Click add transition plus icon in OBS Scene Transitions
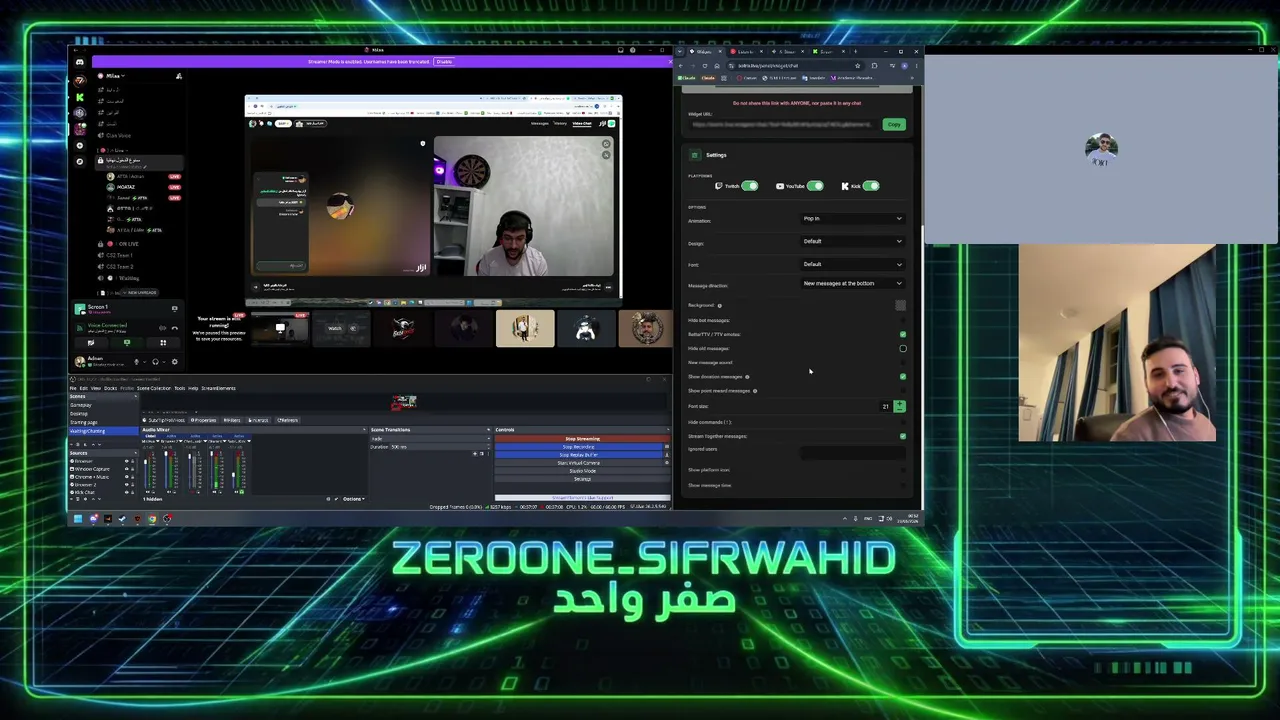The width and height of the screenshot is (1280, 720). (x=475, y=454)
